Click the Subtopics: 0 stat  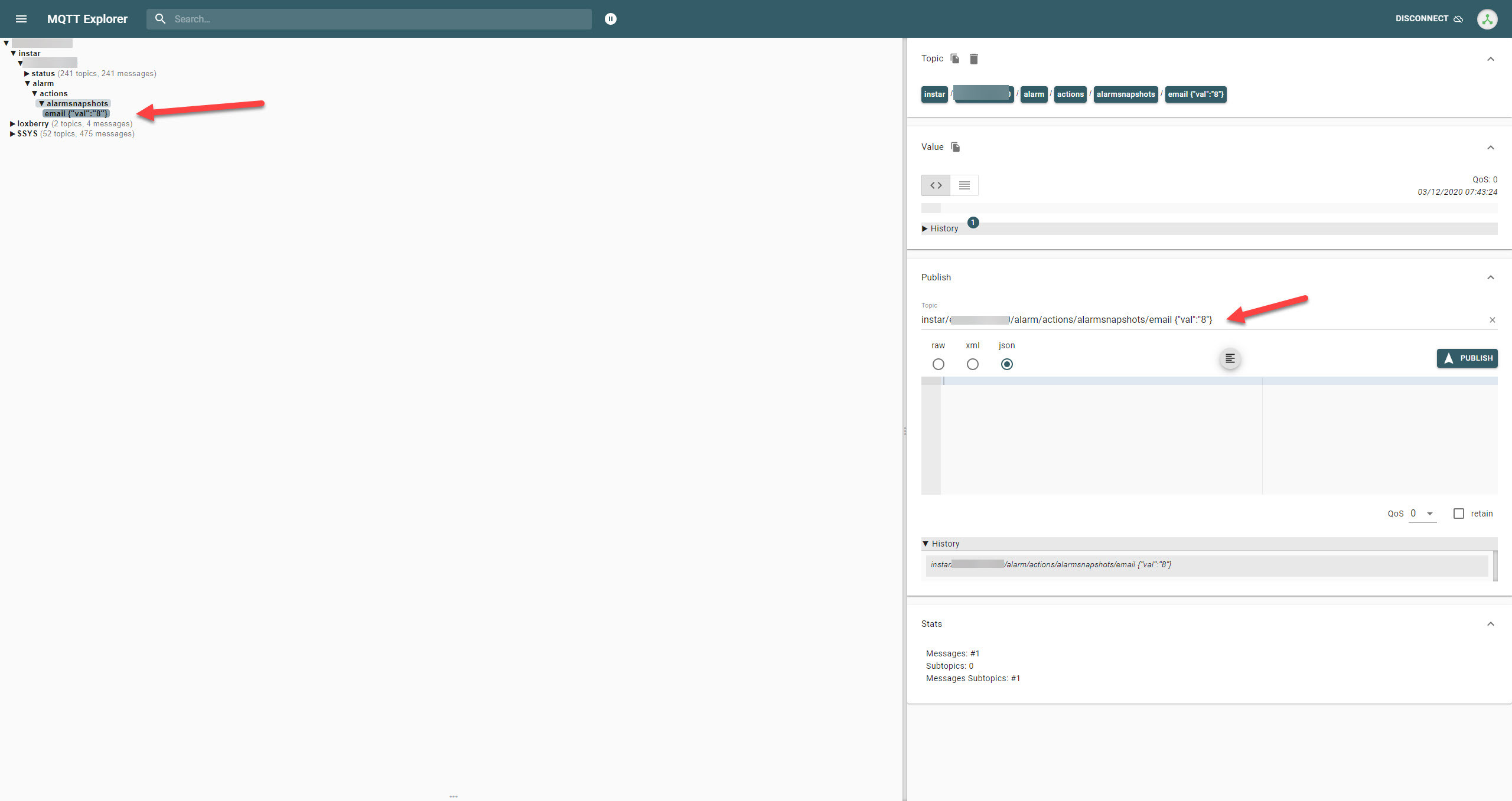click(x=950, y=666)
